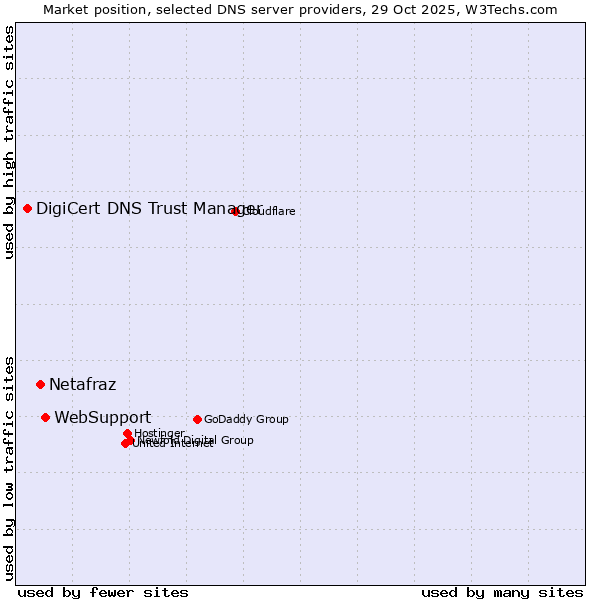Select the WebSupport red data point
The height and width of the screenshot is (600, 600).
coord(46,417)
